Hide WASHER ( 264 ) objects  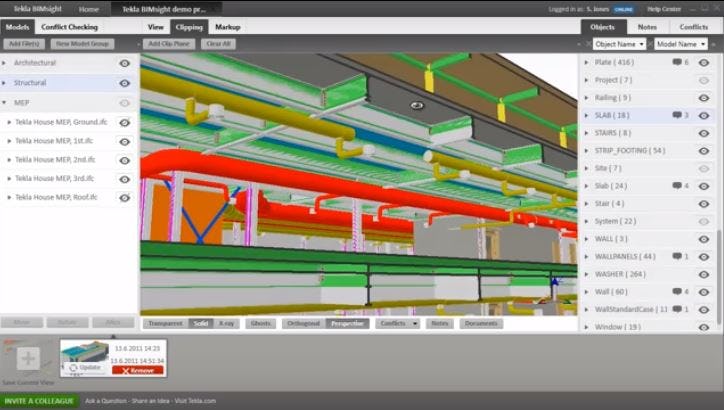[x=704, y=275]
